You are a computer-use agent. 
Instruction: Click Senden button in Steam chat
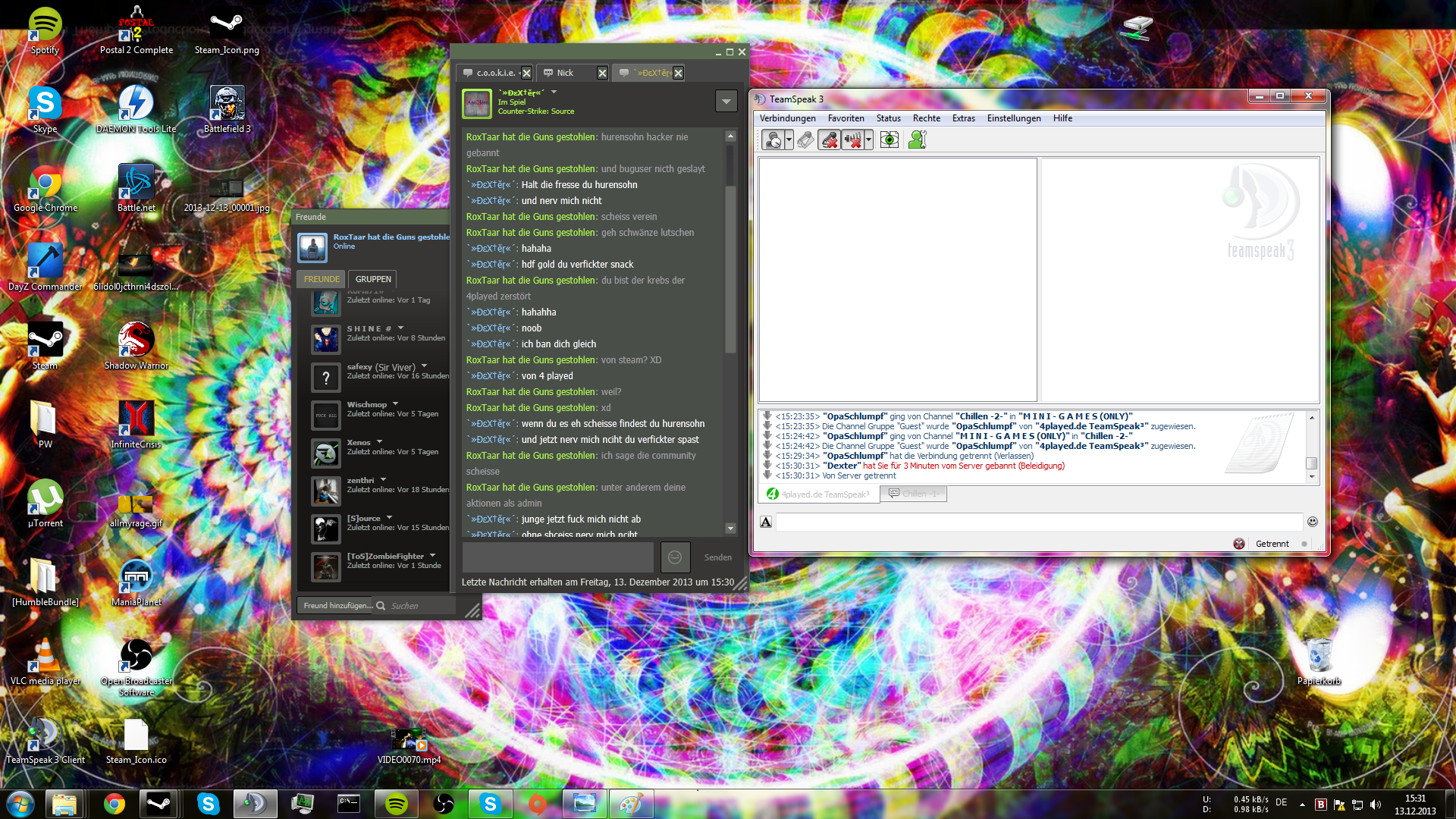coord(717,557)
